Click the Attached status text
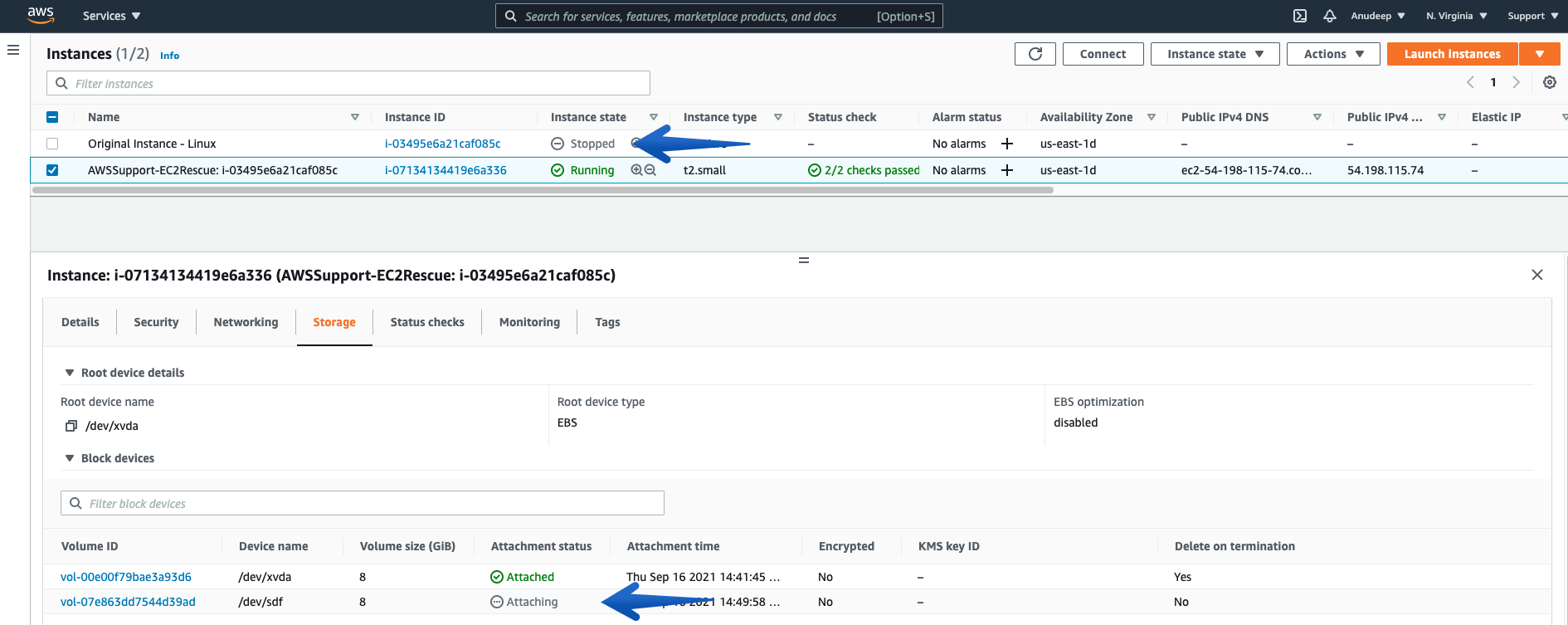 pos(530,577)
